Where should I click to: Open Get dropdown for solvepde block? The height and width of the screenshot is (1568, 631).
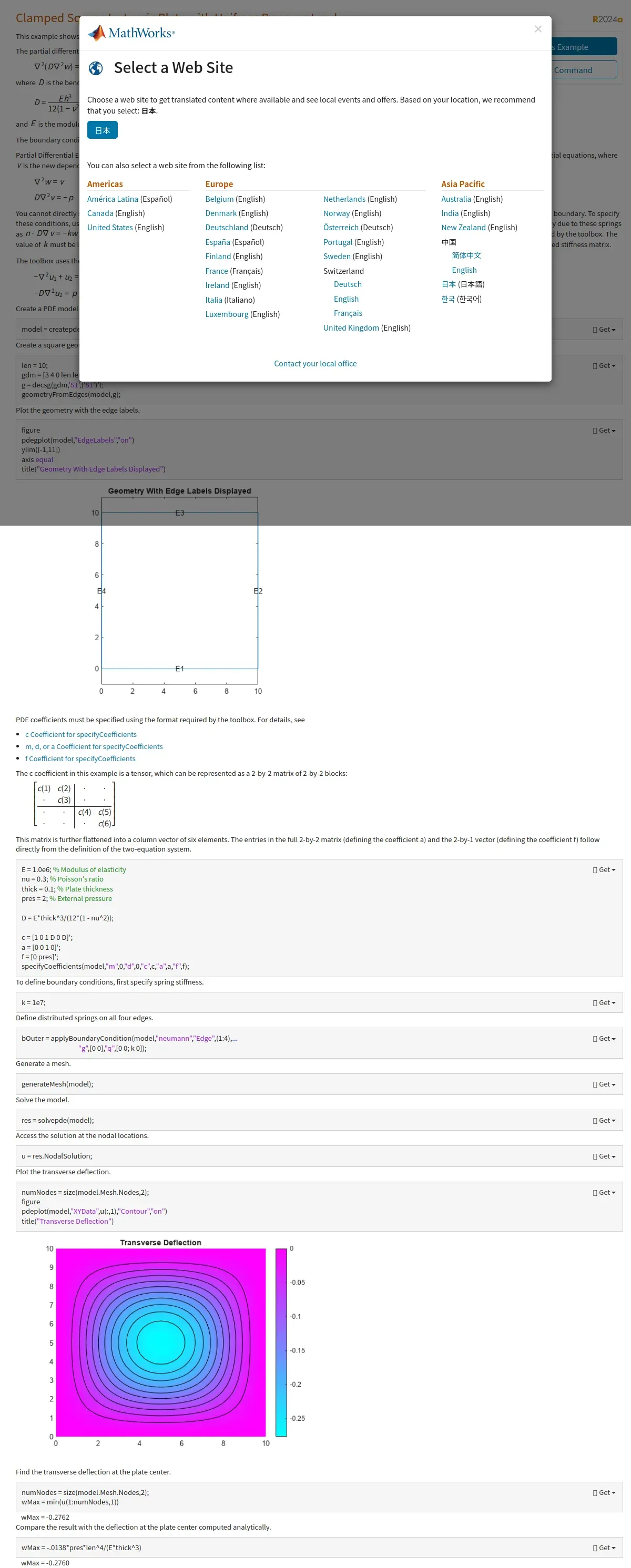(x=604, y=1120)
